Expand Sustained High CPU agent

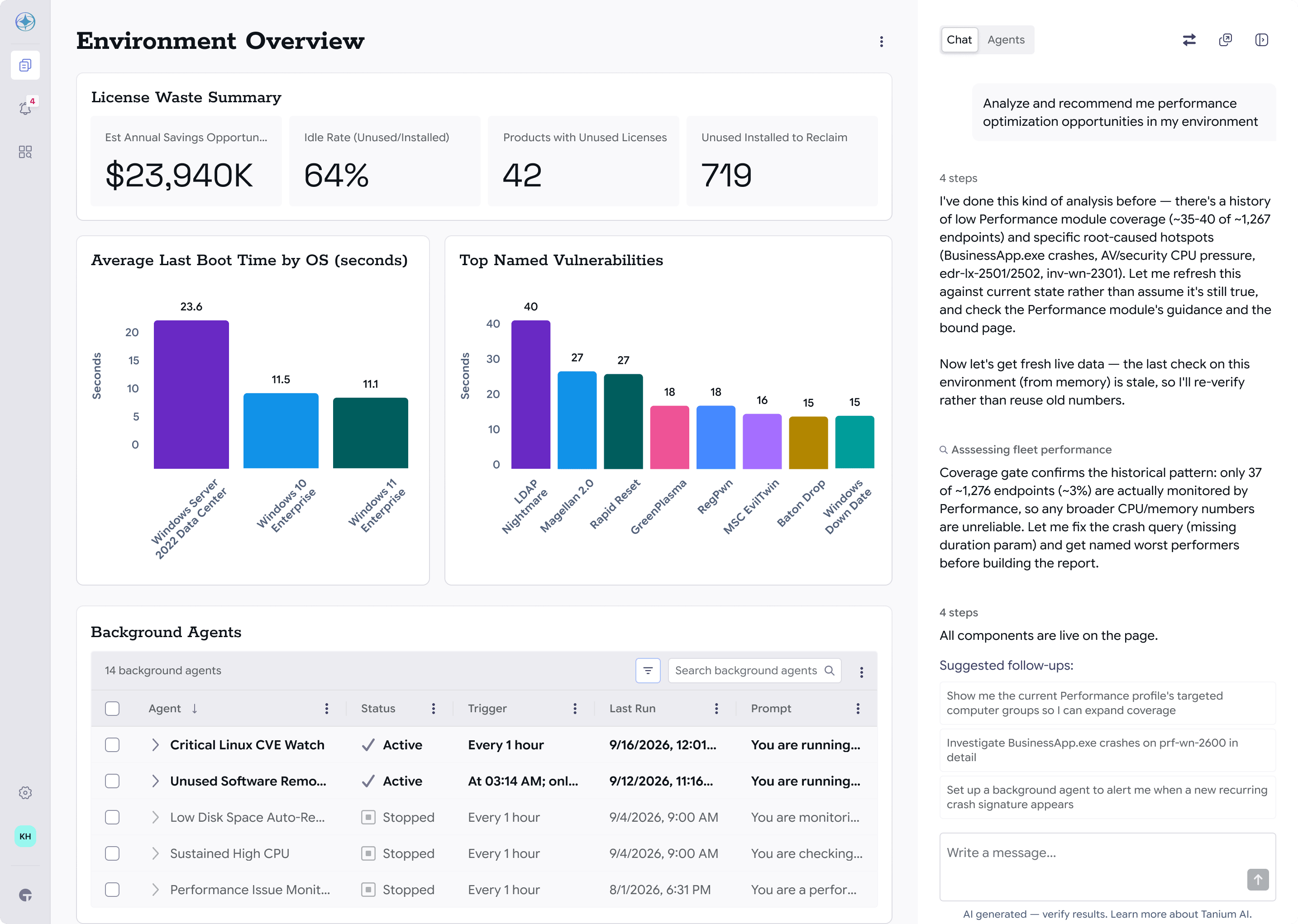155,853
